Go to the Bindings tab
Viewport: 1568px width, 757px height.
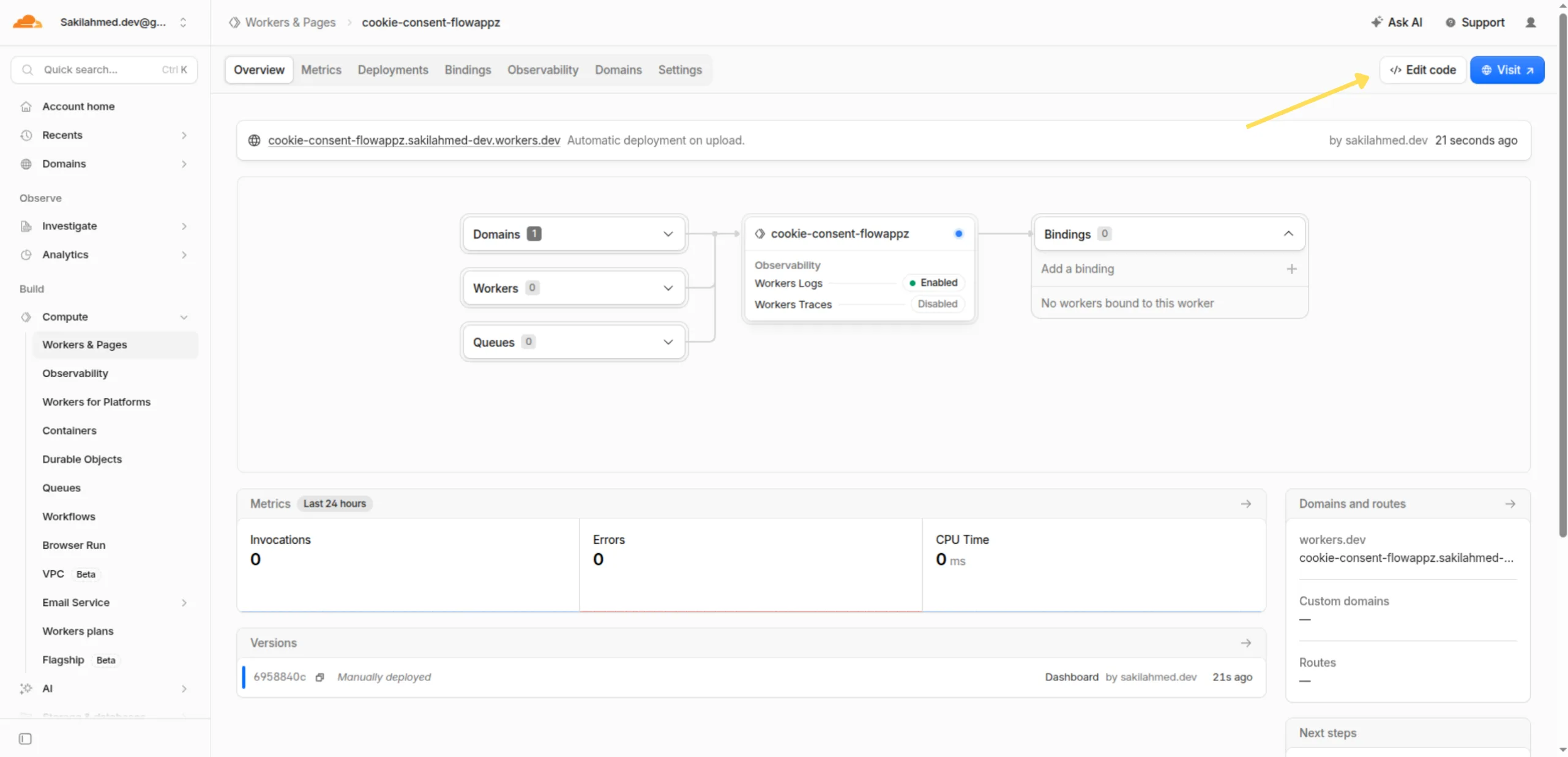pos(468,70)
